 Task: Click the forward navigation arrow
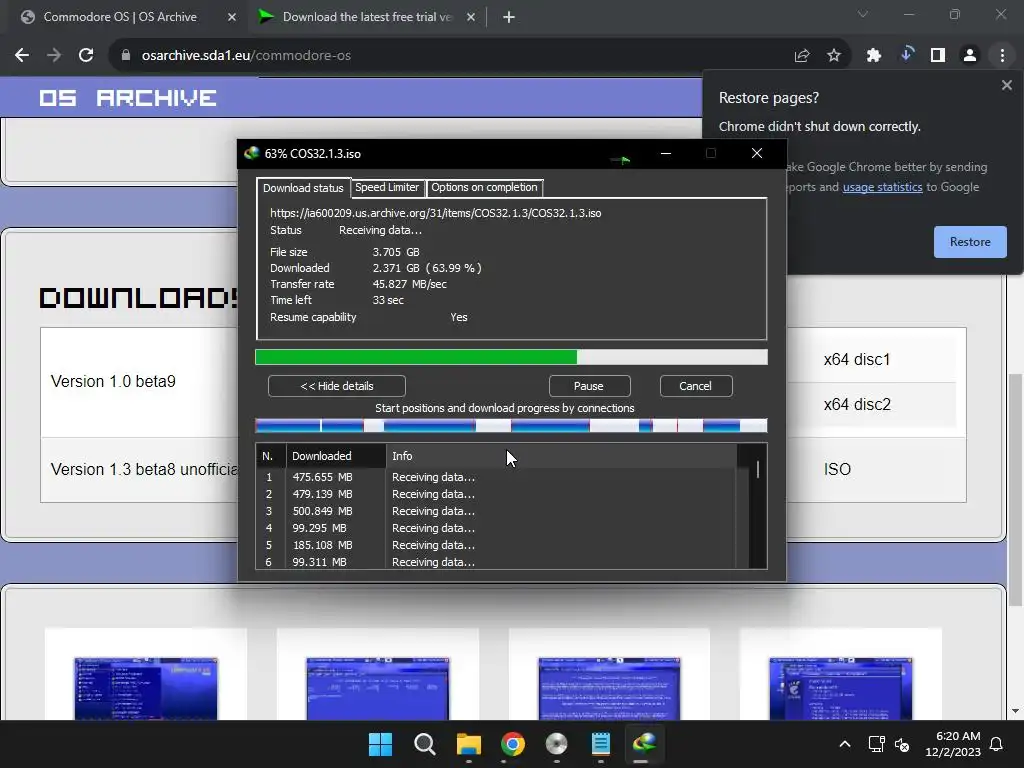(54, 56)
